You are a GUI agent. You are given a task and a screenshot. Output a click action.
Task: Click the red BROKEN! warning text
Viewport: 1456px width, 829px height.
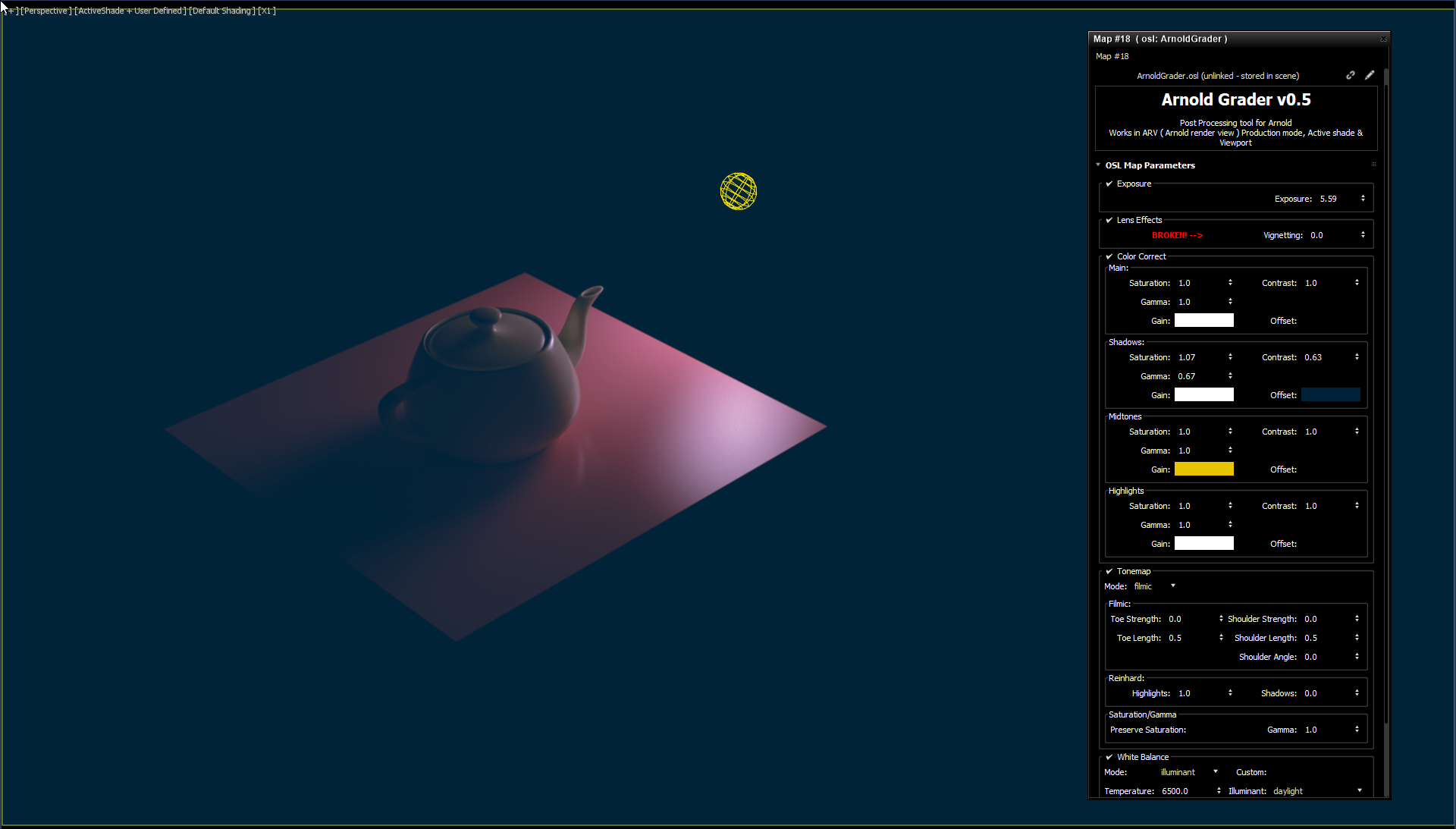1177,236
